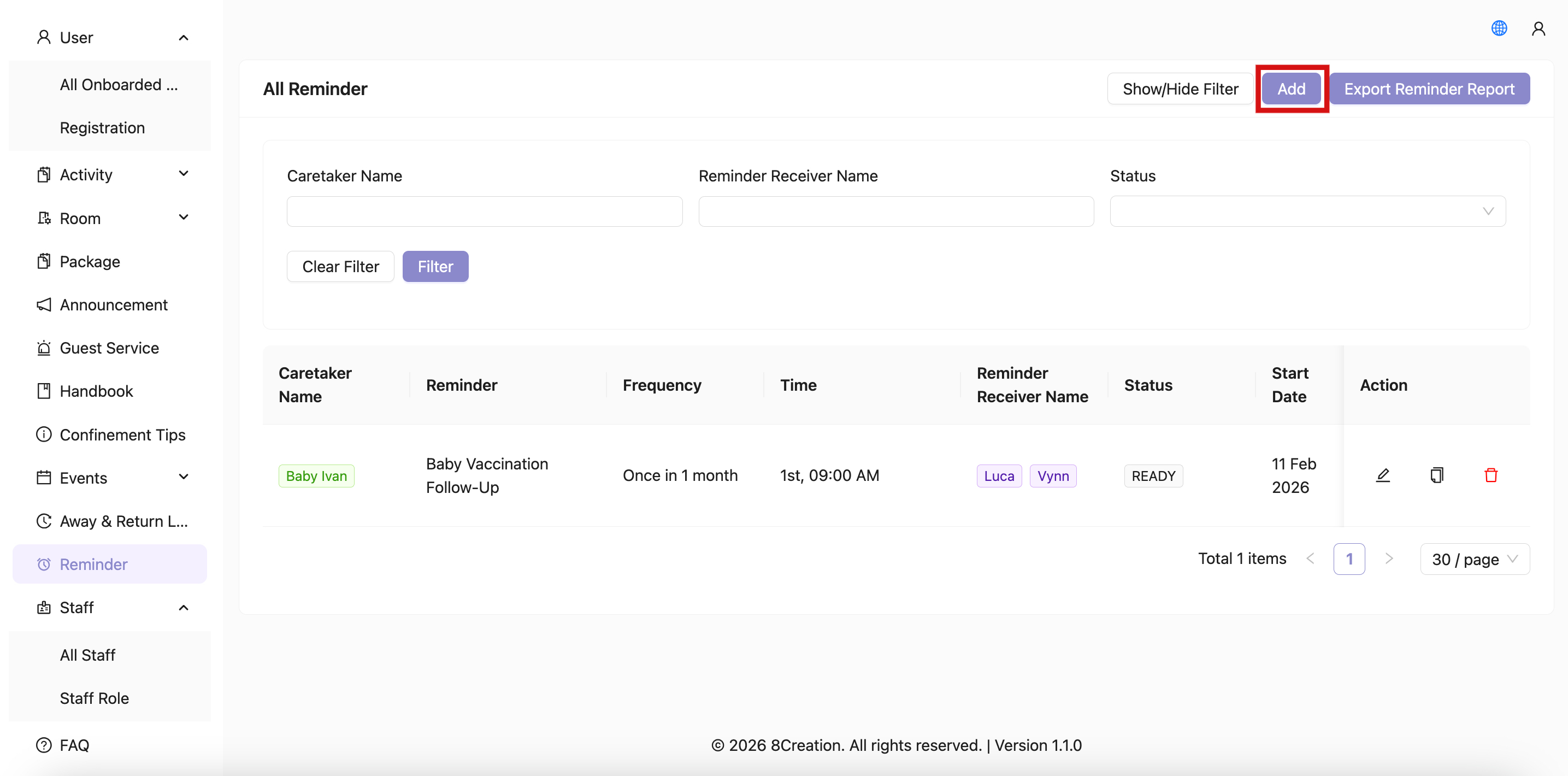Click the Add reminder button
Viewport: 1568px width, 776px height.
(1290, 89)
